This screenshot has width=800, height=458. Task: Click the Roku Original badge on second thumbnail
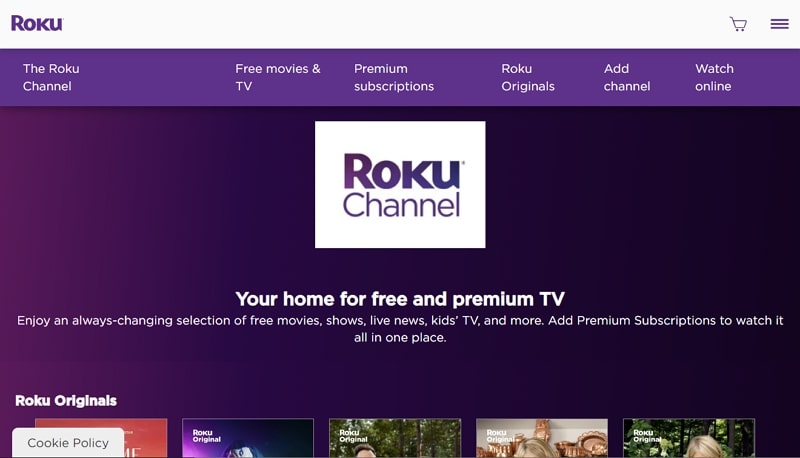click(207, 436)
